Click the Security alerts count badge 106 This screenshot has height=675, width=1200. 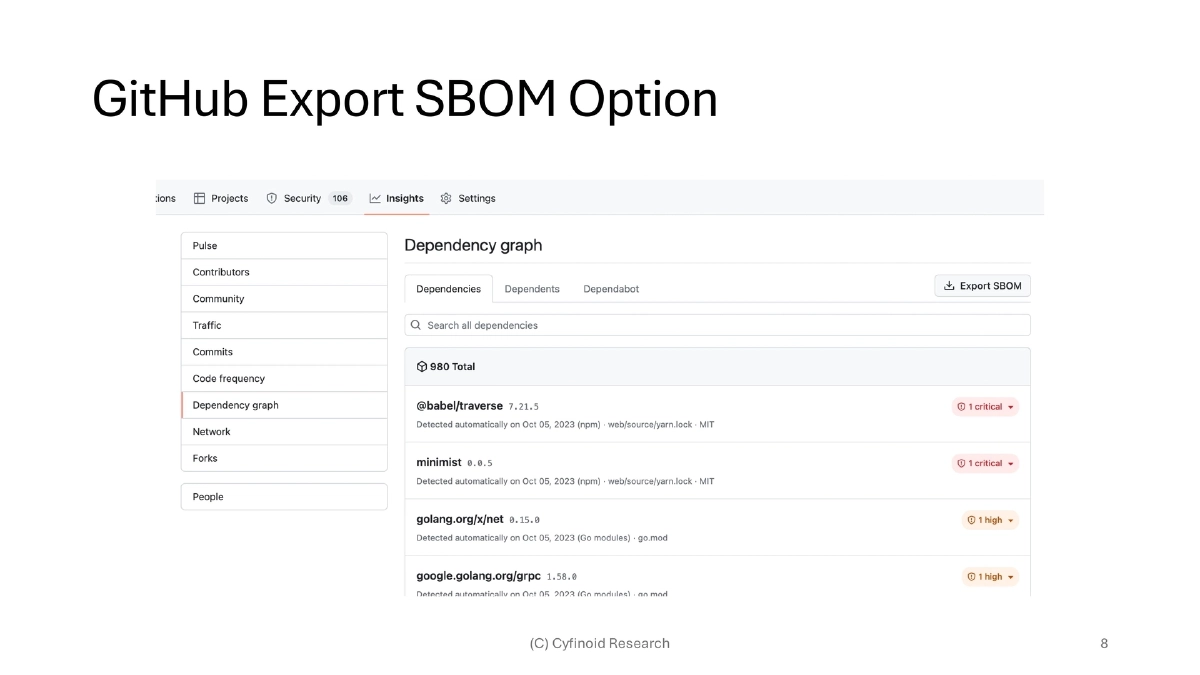coord(340,198)
